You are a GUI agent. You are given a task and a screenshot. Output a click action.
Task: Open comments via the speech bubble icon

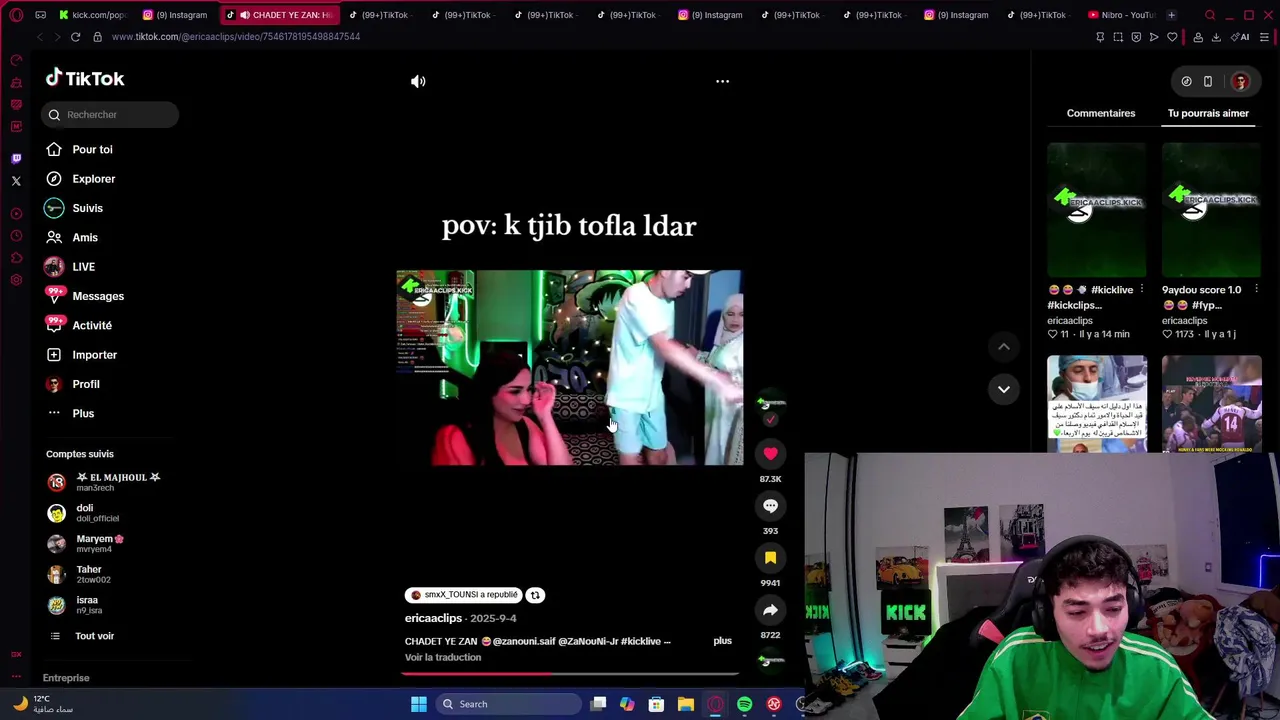point(770,506)
